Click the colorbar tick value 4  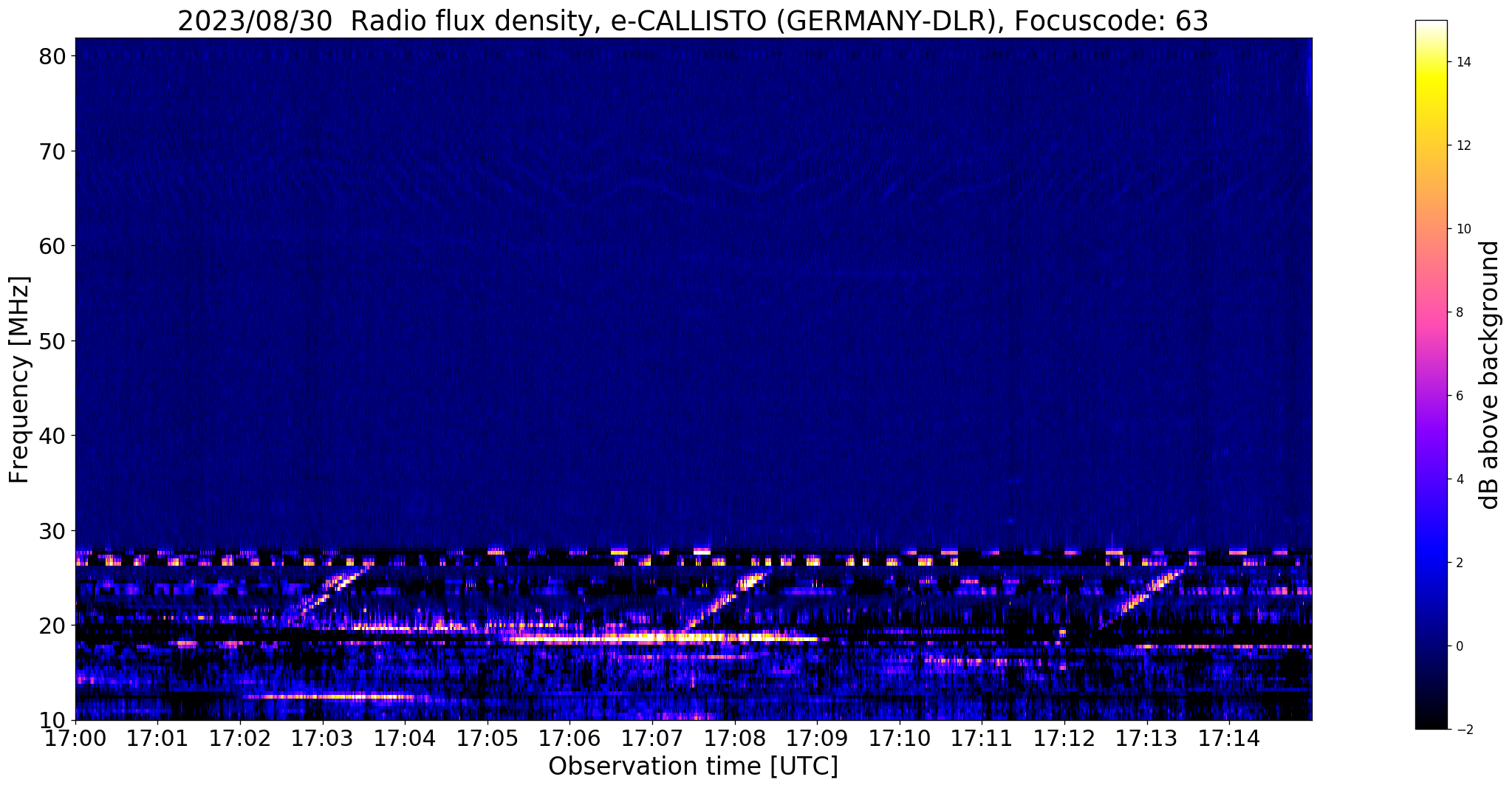click(1460, 479)
